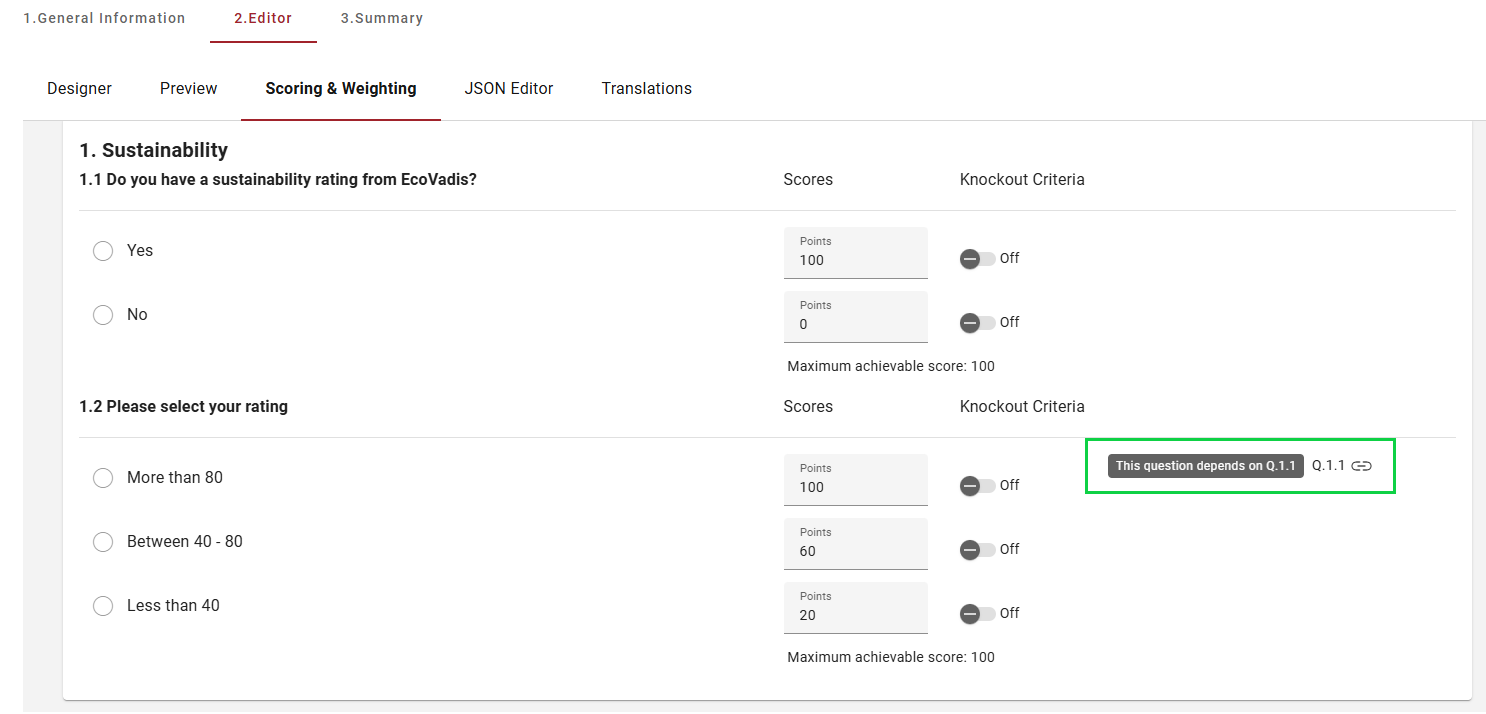Choose the No radio option
The width and height of the screenshot is (1486, 714).
103,315
